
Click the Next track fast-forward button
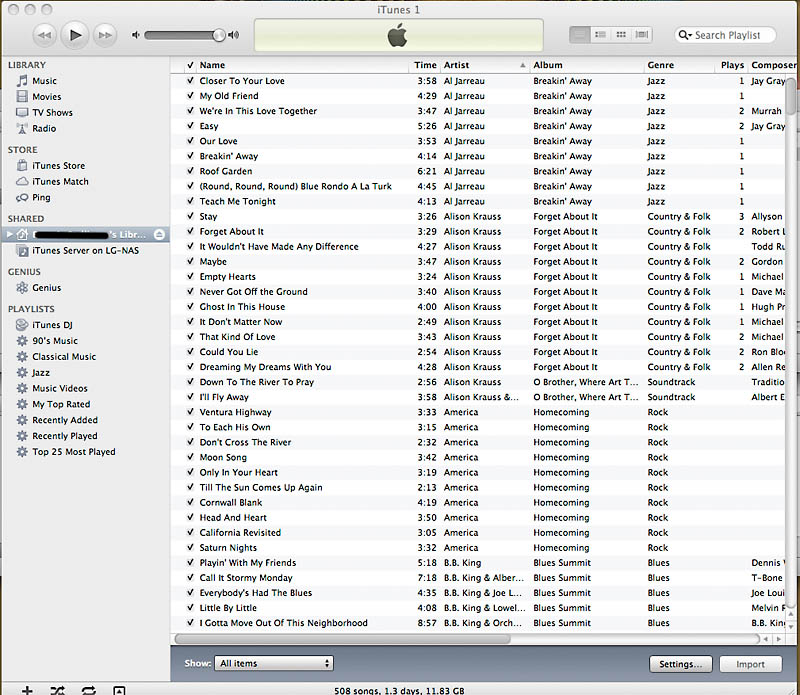tap(106, 35)
